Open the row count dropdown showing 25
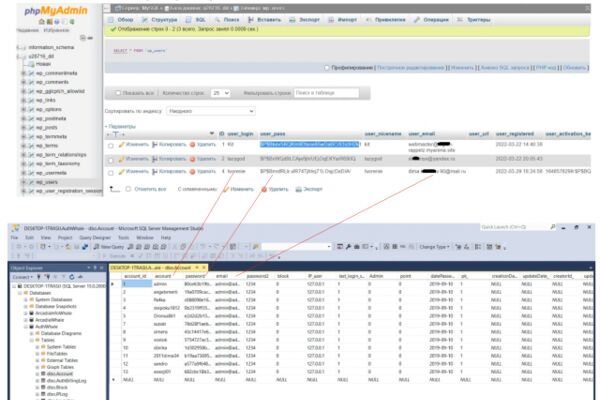The width and height of the screenshot is (600, 400). tap(220, 93)
